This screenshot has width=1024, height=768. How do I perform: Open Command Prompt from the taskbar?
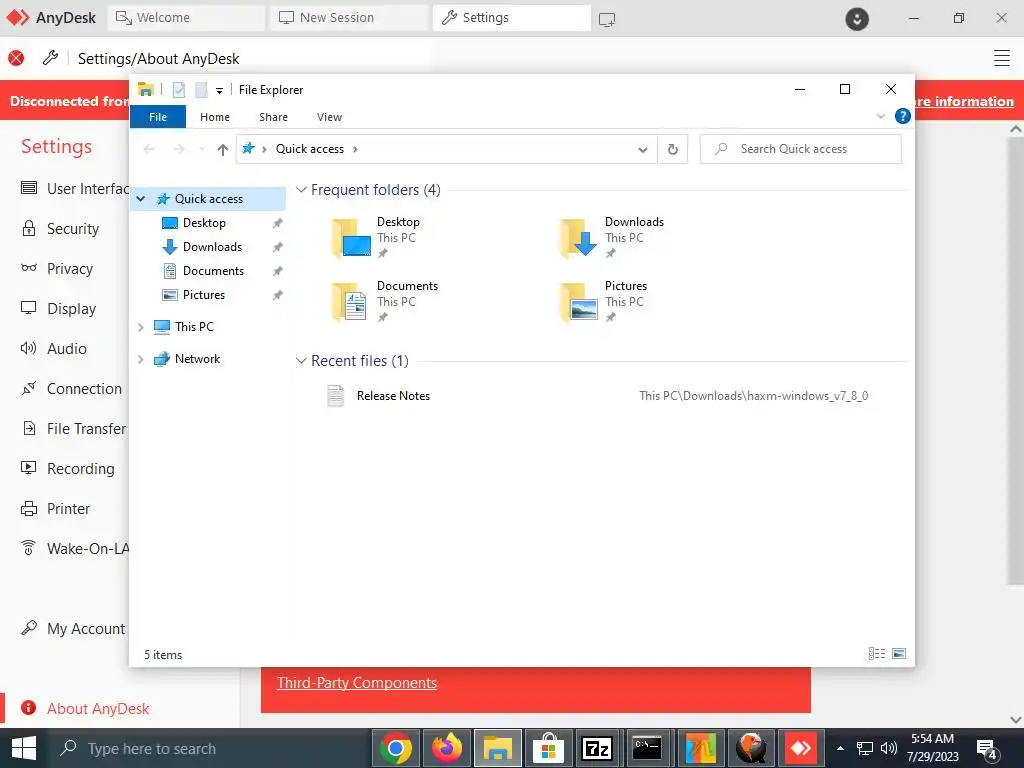tap(647, 748)
